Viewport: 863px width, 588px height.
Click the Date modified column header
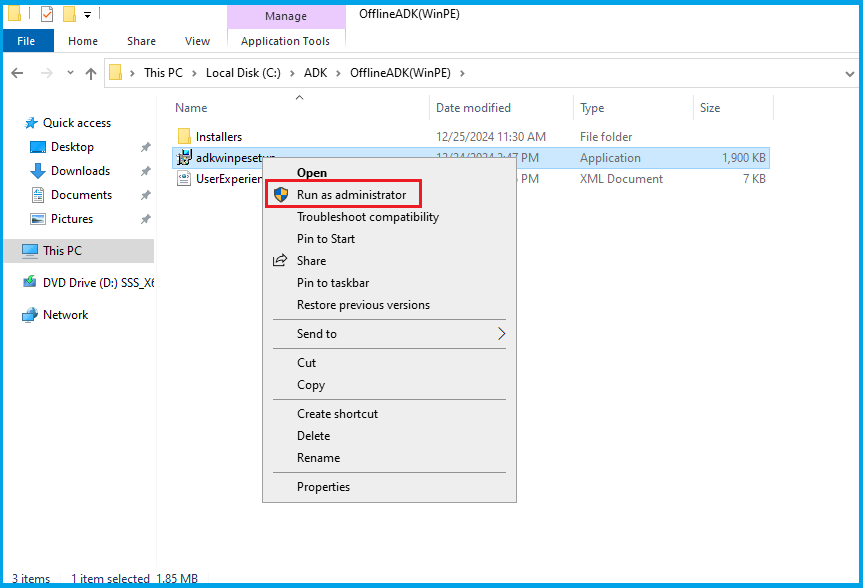tap(473, 108)
